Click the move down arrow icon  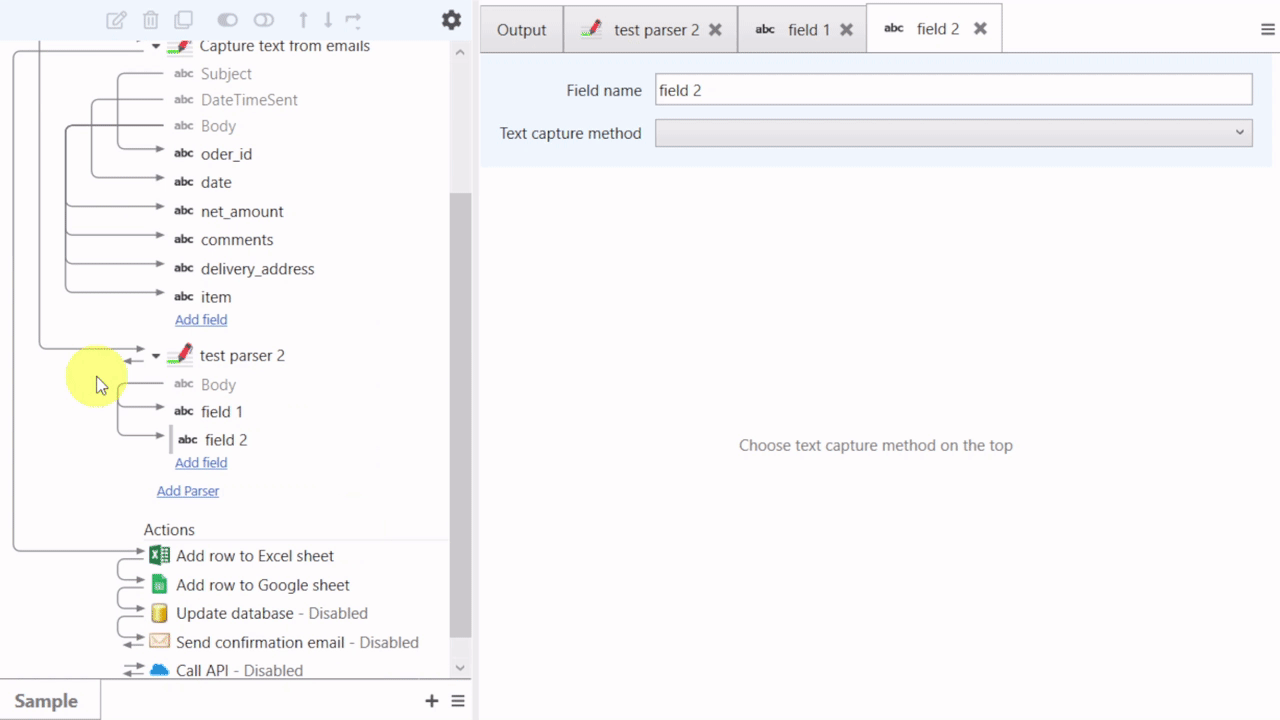pyautogui.click(x=328, y=20)
